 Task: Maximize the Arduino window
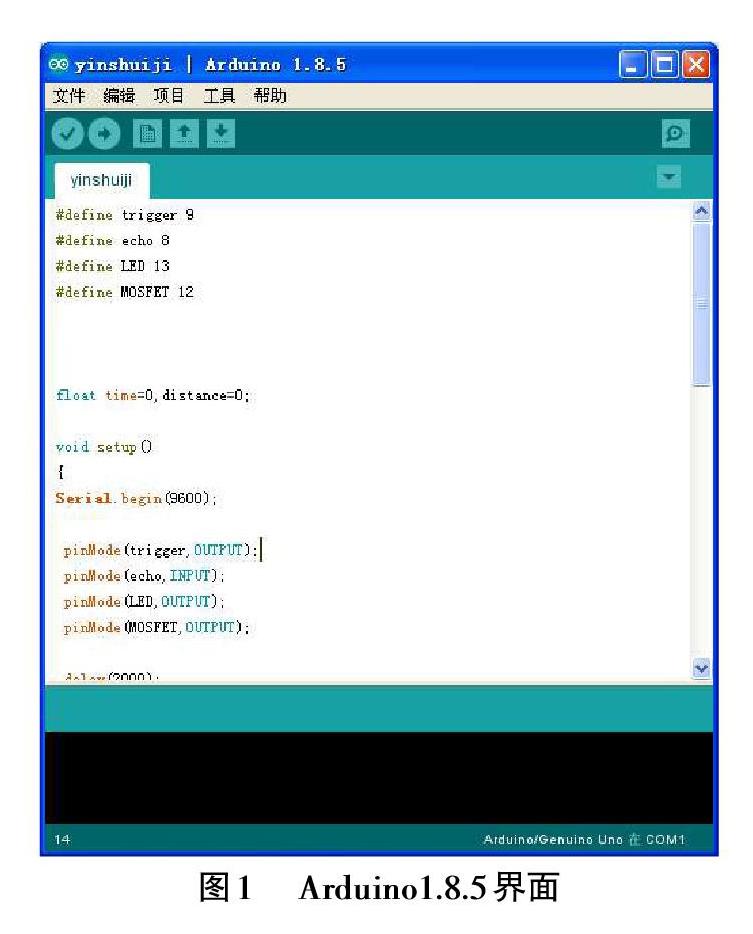click(x=664, y=64)
